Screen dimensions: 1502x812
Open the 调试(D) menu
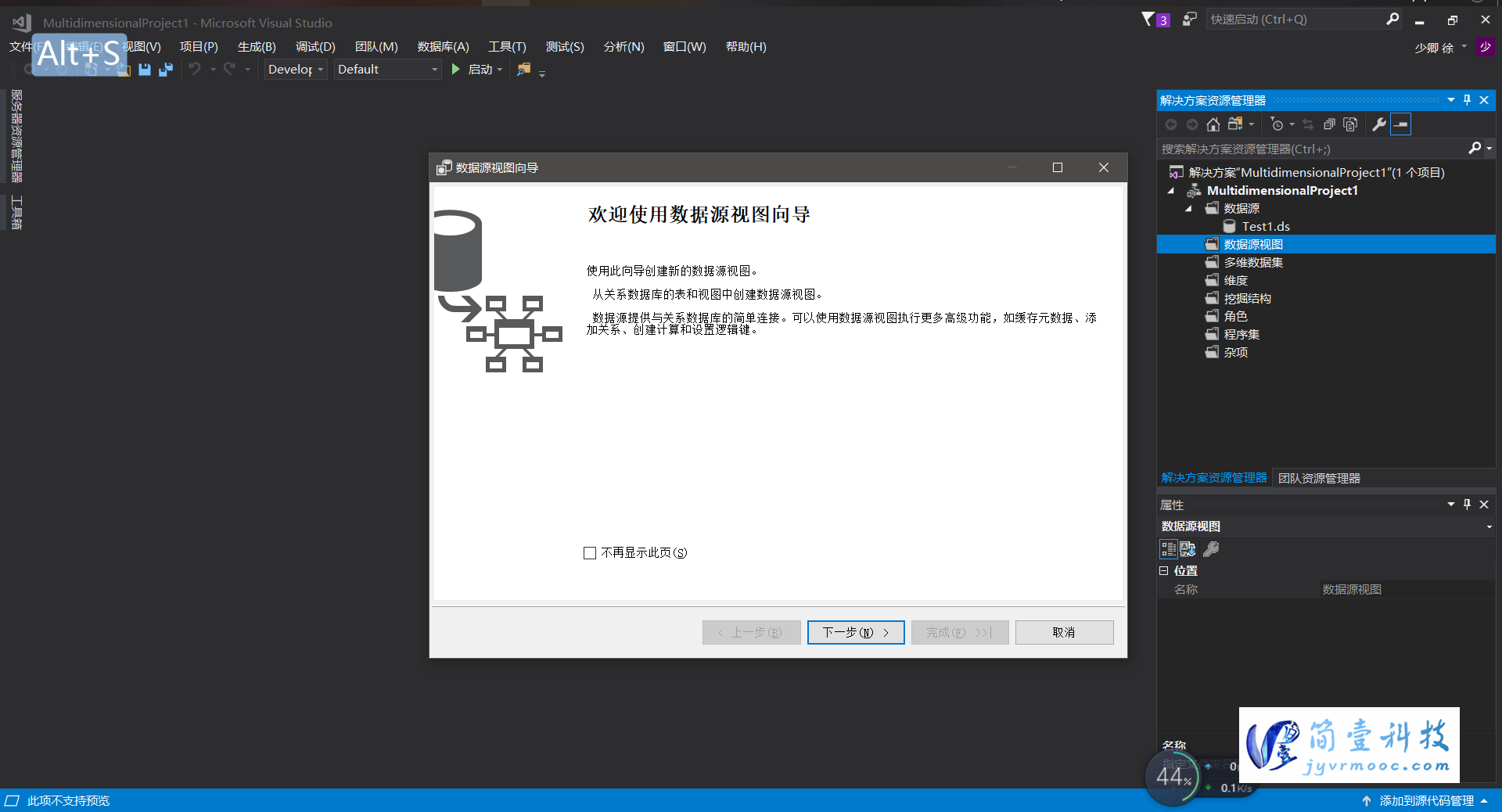315,47
